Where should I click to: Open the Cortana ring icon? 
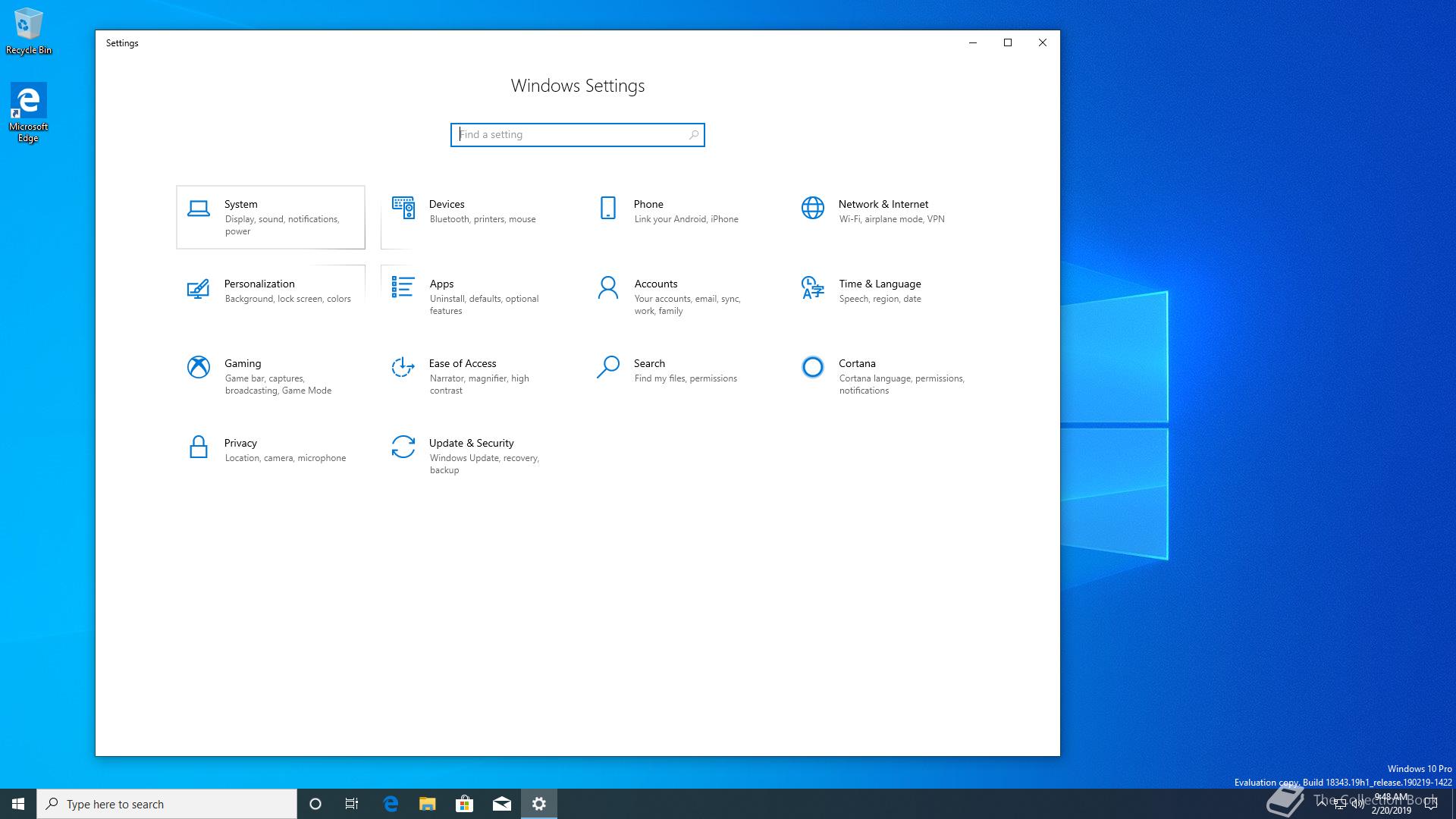pyautogui.click(x=813, y=367)
